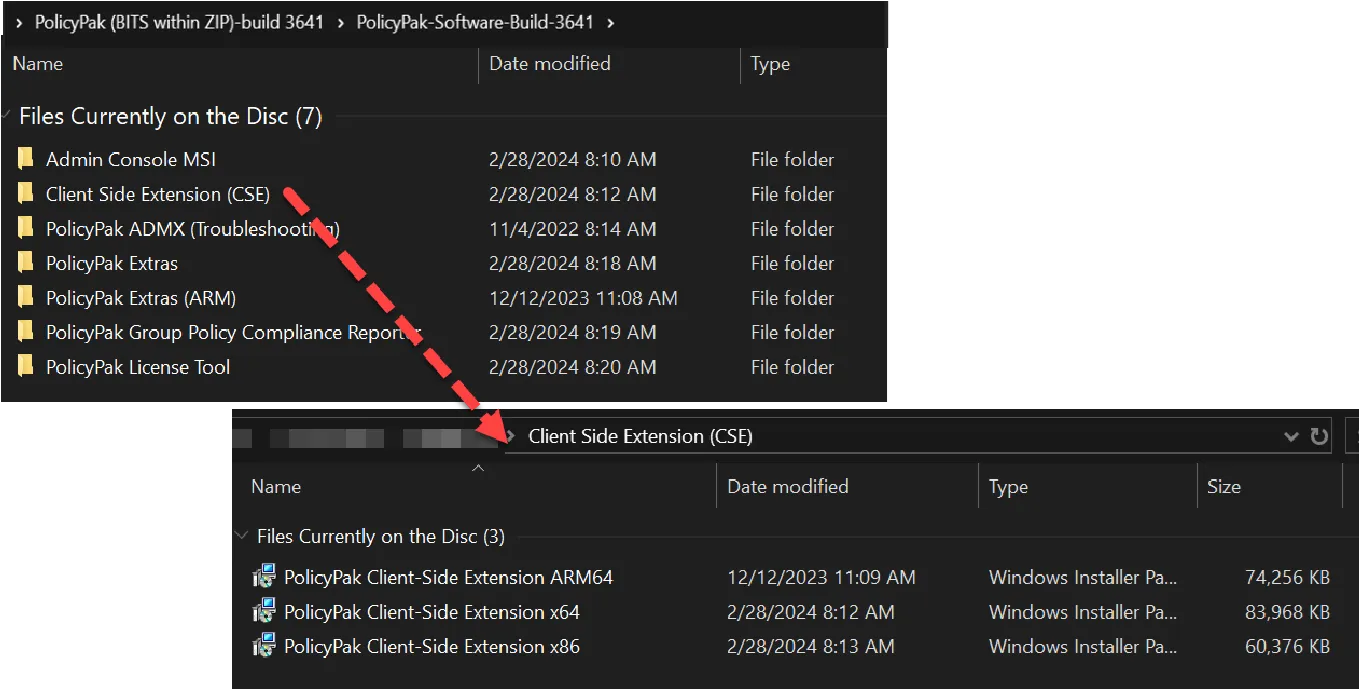This screenshot has width=1359, height=689.
Task: Select 'PolicyPak ADMX (Troubleshooting)' folder name
Action: pos(193,229)
